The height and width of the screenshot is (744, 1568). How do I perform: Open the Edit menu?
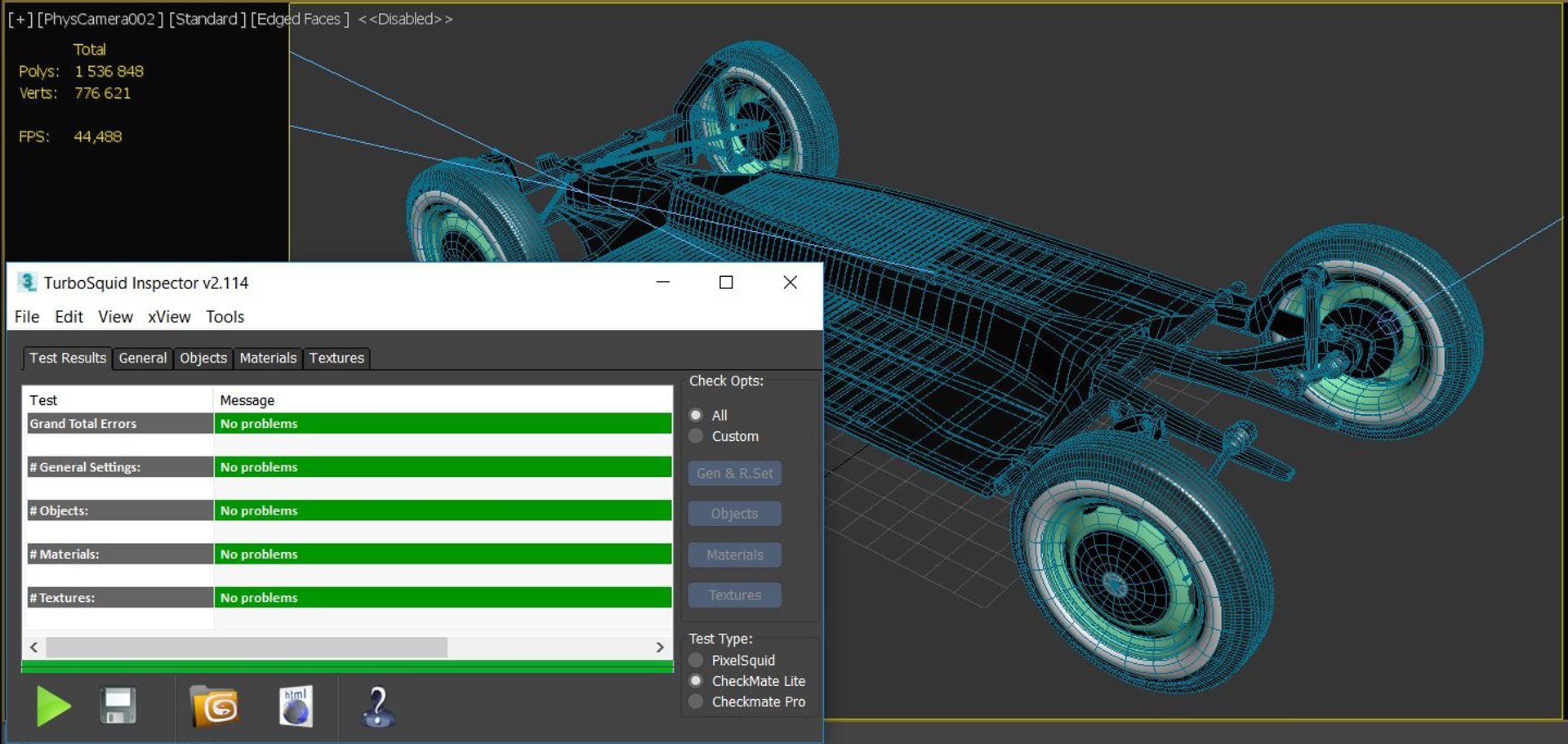point(69,317)
